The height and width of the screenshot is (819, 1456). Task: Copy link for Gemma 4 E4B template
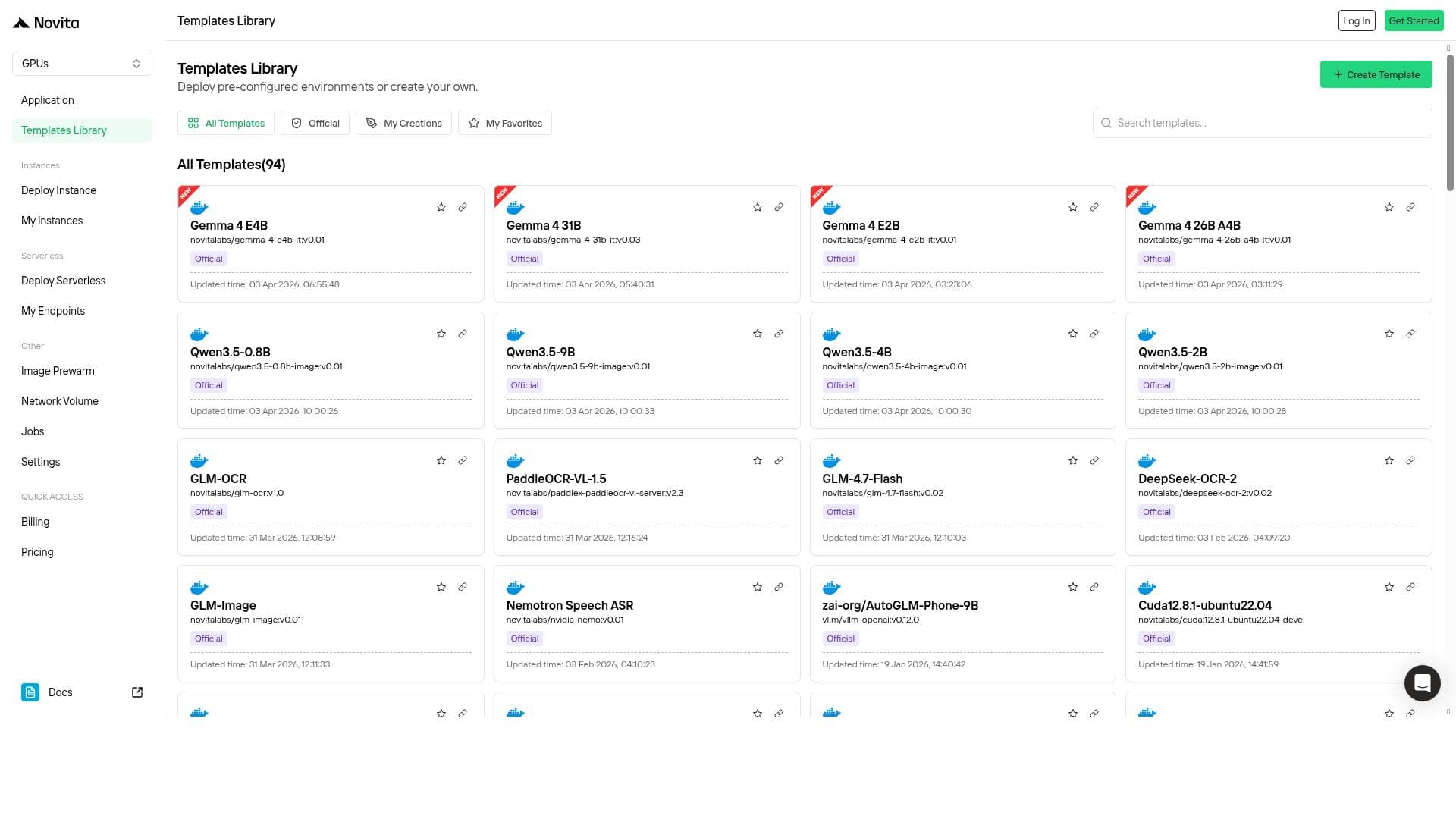463,207
